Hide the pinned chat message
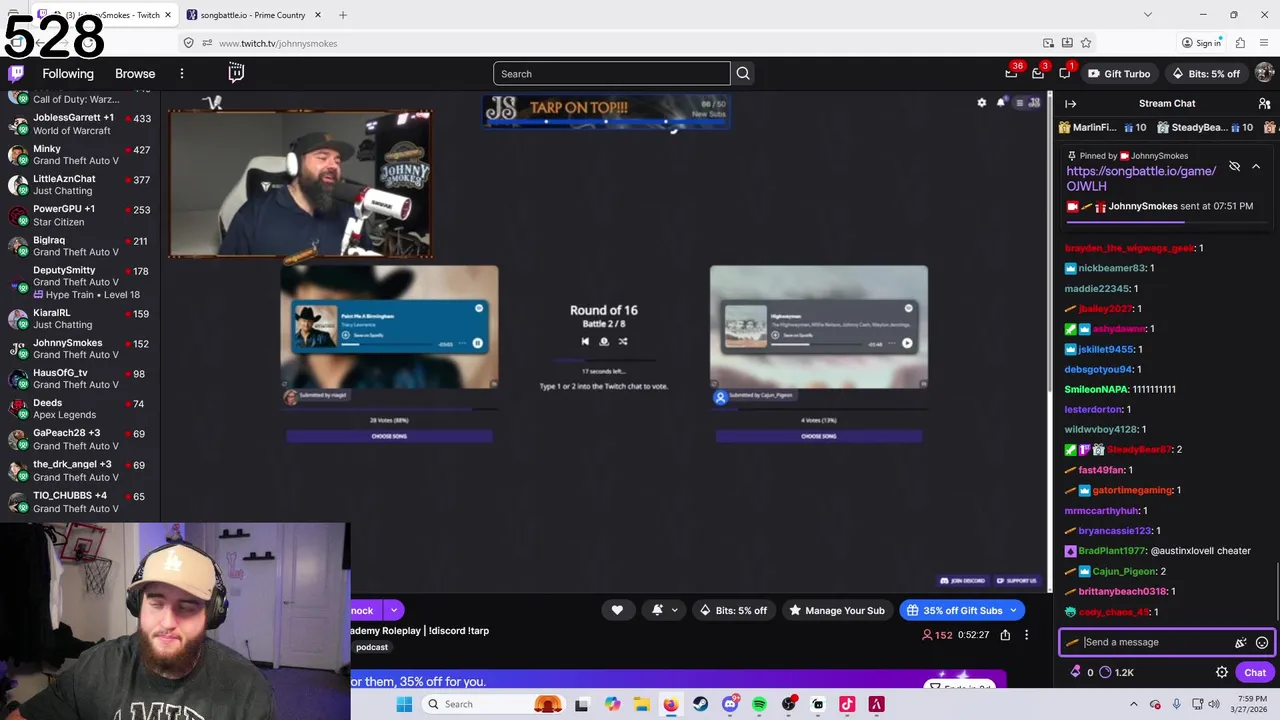Viewport: 1280px width, 720px height. click(x=1234, y=167)
